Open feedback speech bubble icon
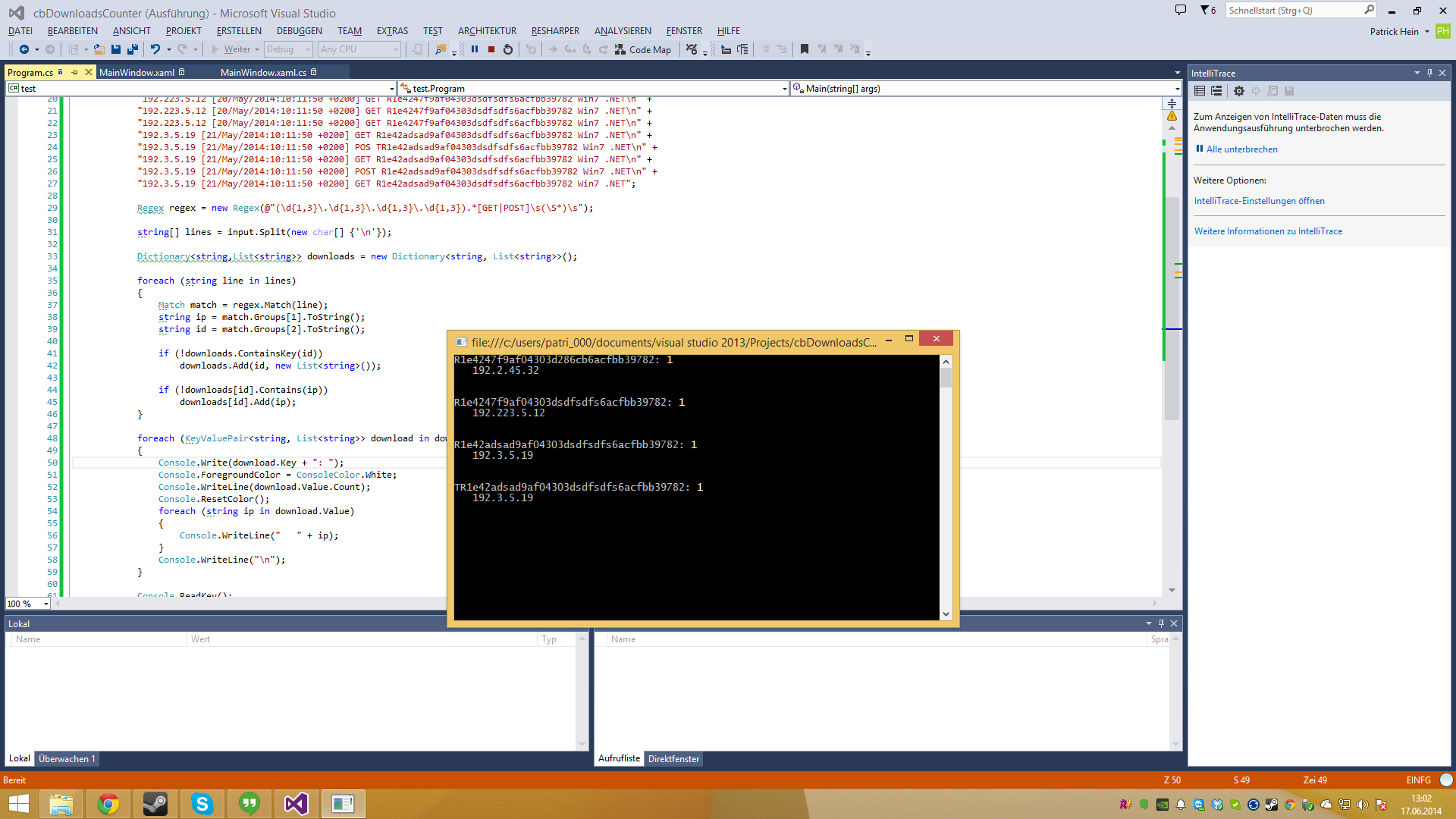Viewport: 1456px width, 819px height. [x=1181, y=10]
